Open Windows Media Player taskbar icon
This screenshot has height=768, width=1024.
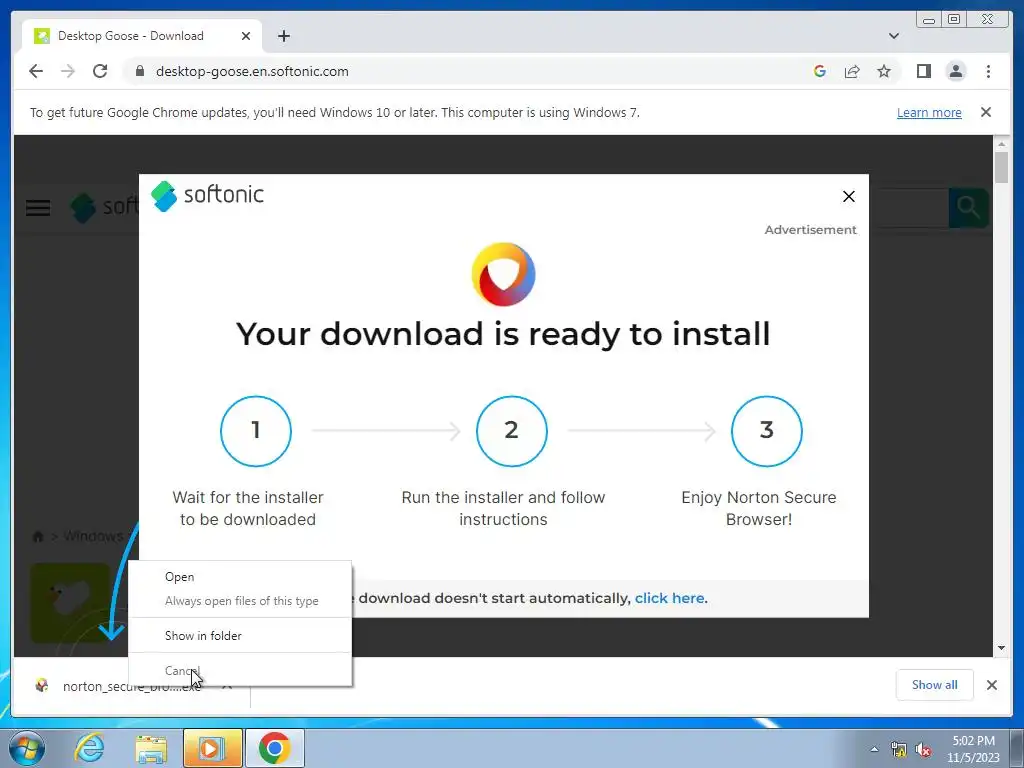[x=212, y=748]
